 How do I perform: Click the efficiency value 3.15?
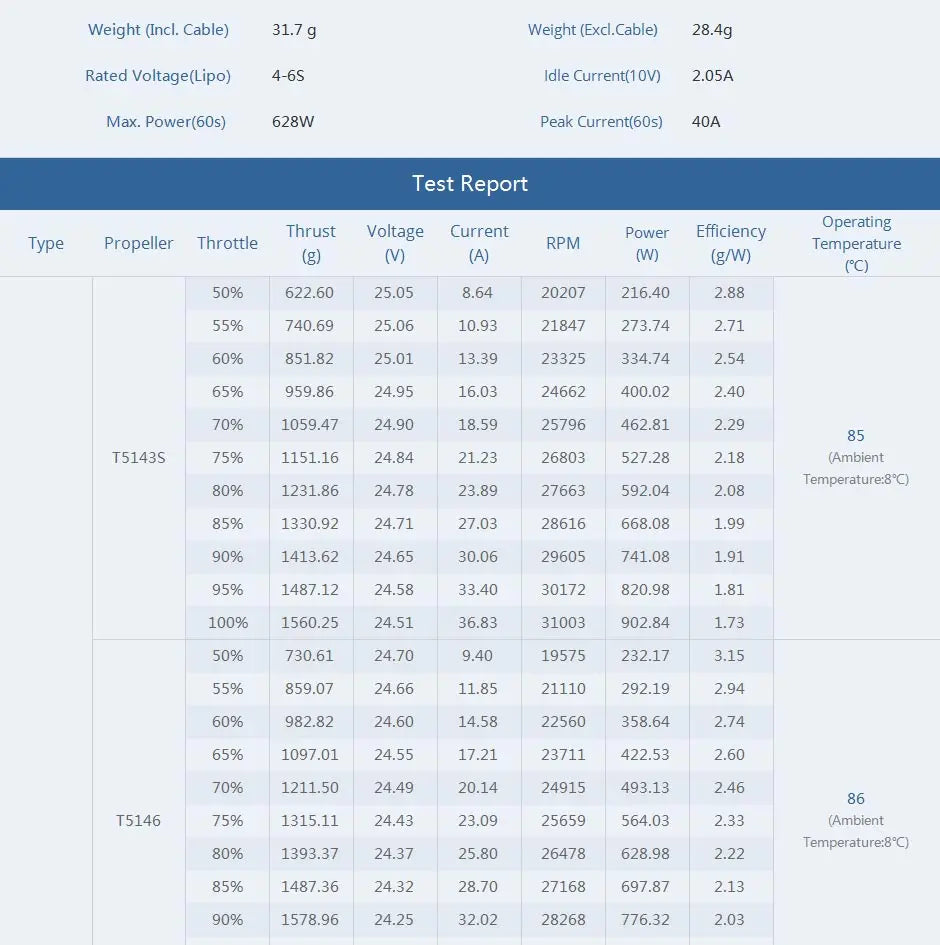tap(730, 656)
